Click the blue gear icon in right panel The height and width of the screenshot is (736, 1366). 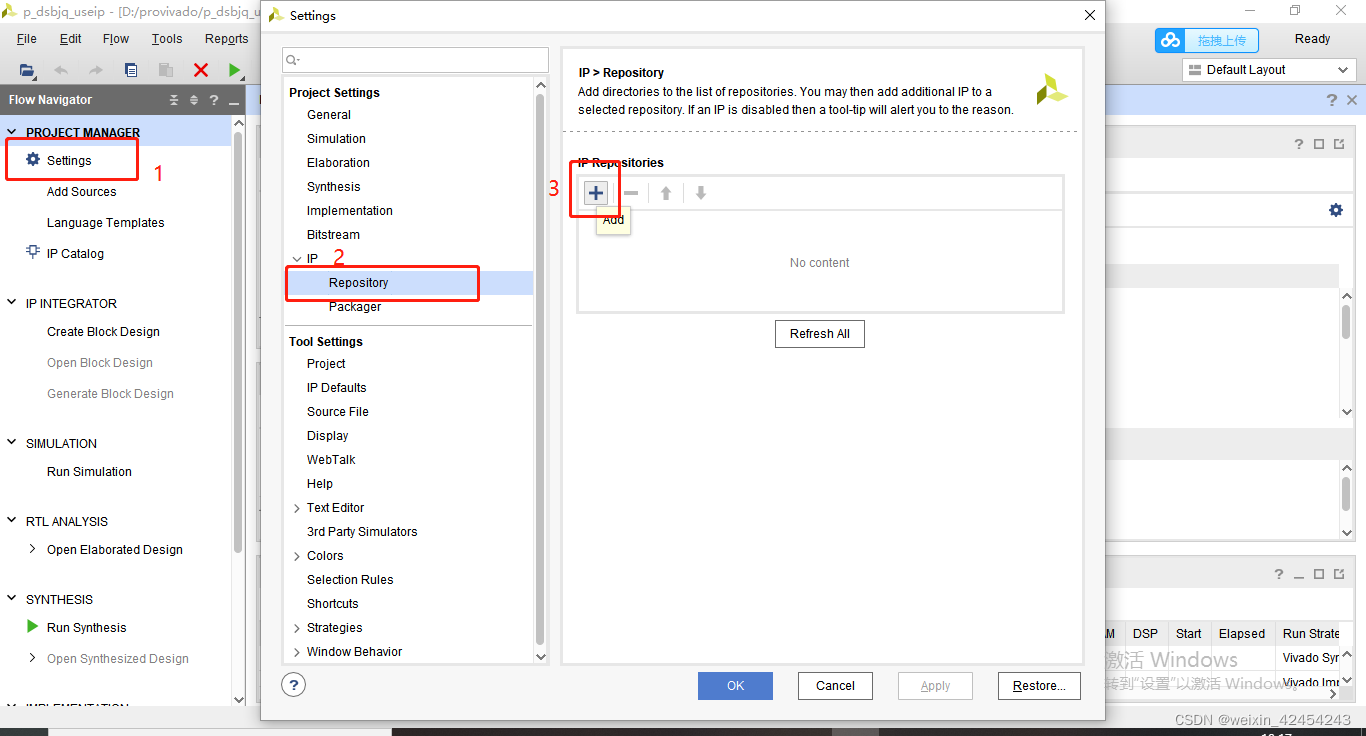1336,210
